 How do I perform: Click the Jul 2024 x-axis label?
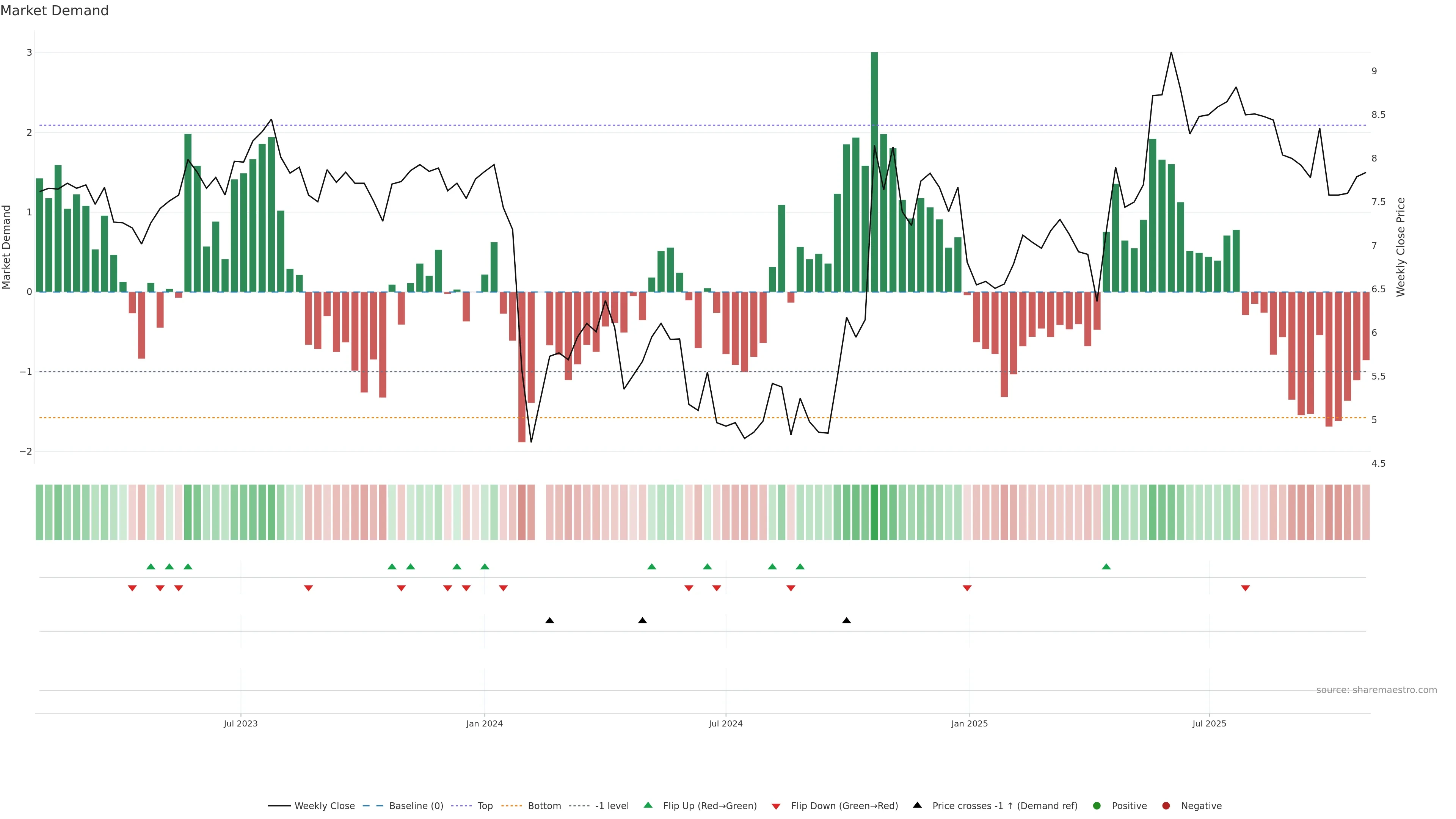[725, 723]
